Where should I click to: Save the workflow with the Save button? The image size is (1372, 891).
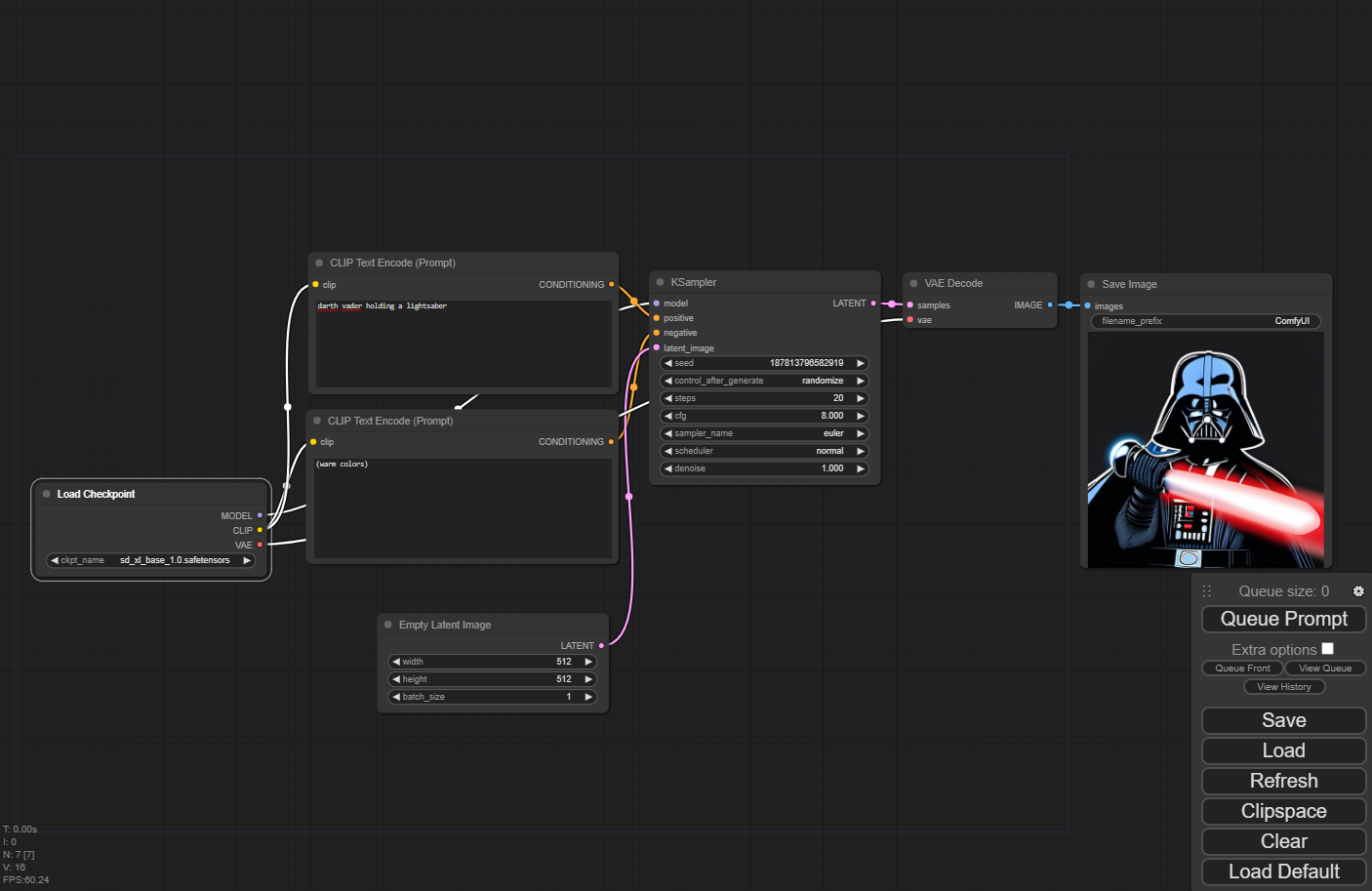(x=1283, y=720)
